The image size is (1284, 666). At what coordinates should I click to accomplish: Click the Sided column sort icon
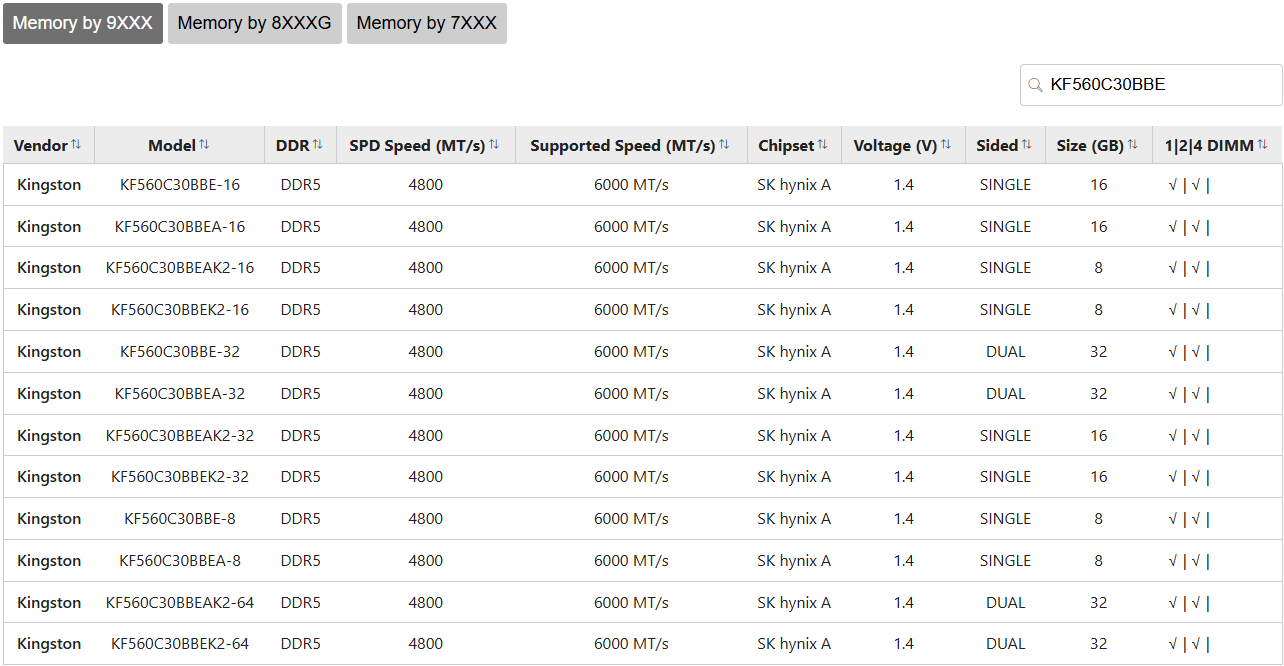[1027, 145]
